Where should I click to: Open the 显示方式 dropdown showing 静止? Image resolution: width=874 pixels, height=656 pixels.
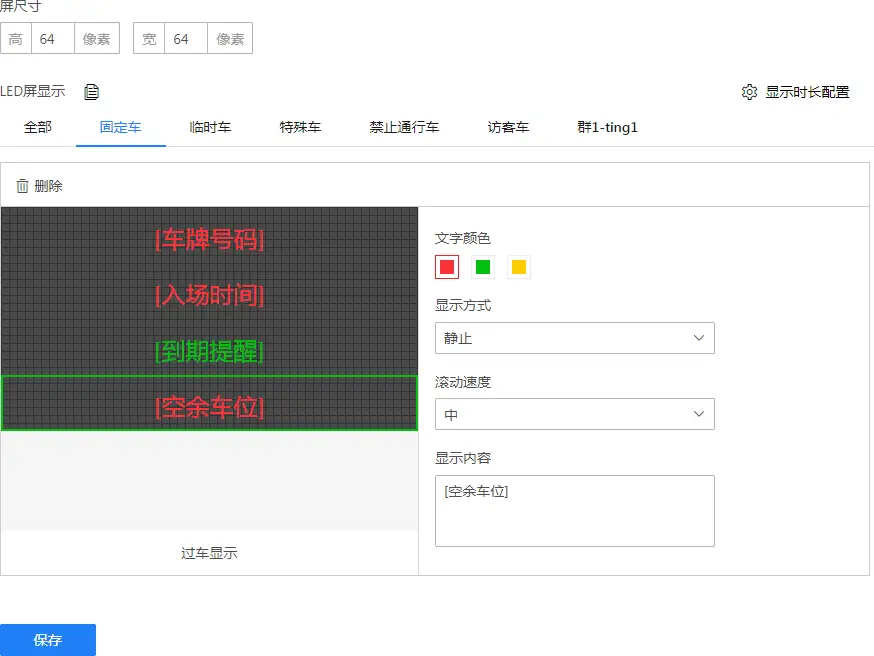[574, 338]
